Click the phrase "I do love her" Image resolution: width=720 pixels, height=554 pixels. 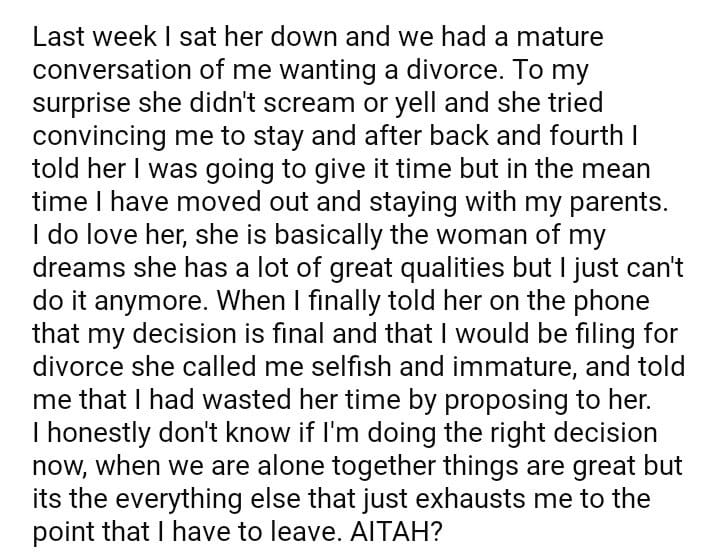94,233
